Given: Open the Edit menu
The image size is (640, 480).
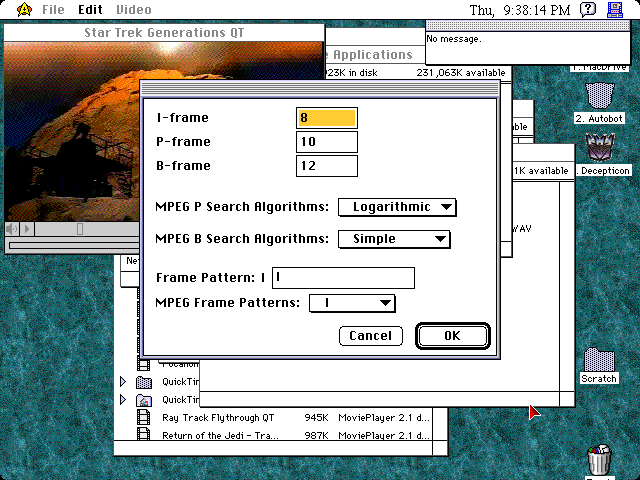Looking at the screenshot, I should [90, 10].
